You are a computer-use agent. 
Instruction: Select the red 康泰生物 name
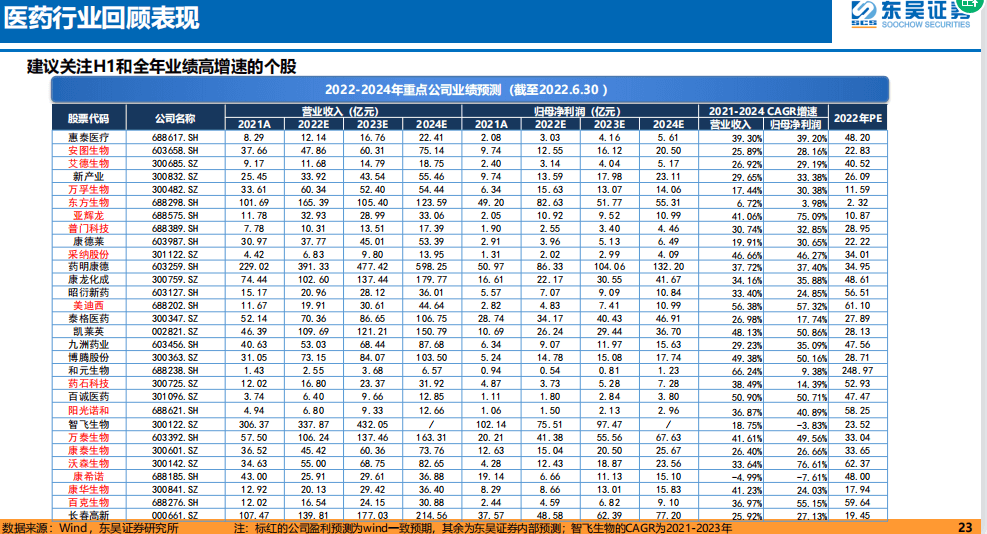(89, 450)
